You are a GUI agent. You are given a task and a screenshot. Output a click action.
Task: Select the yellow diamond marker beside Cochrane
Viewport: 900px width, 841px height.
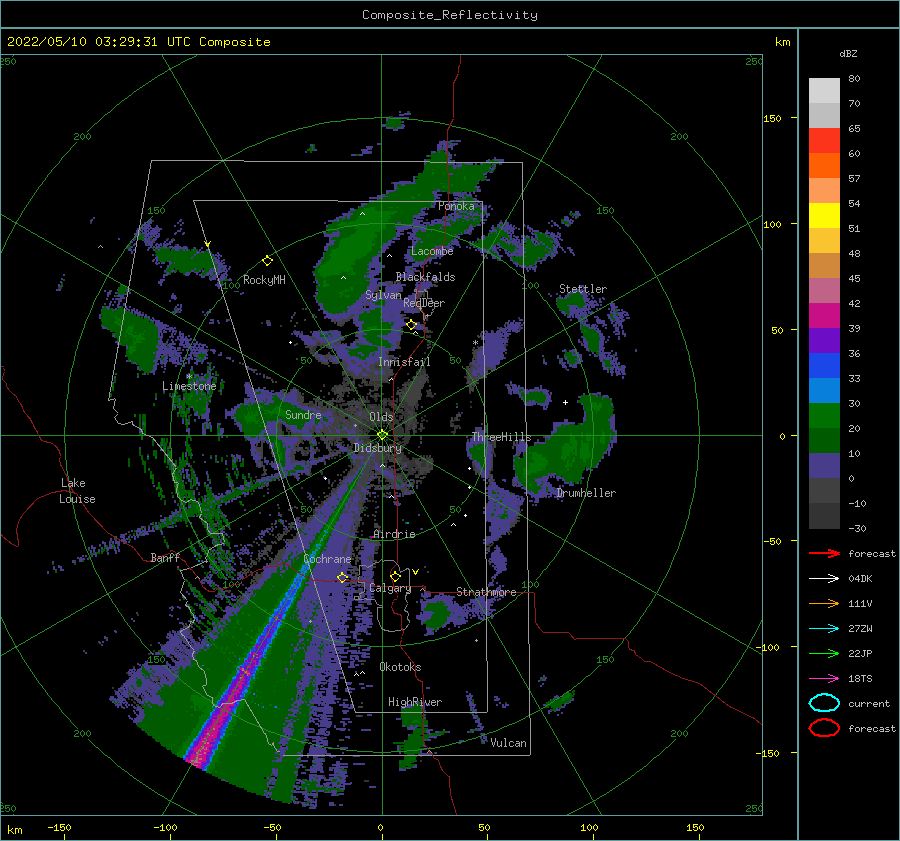(343, 577)
